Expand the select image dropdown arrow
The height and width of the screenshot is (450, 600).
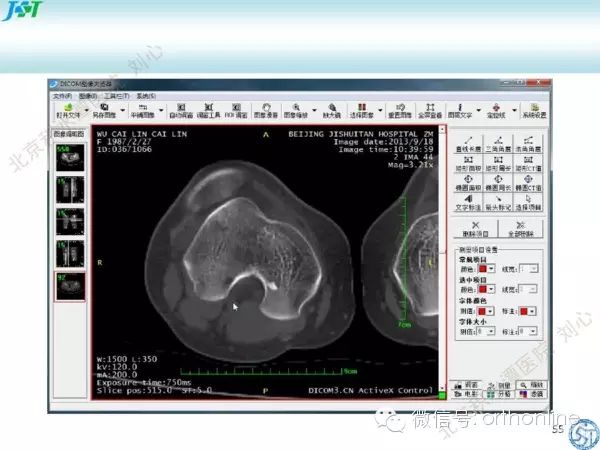click(380, 110)
